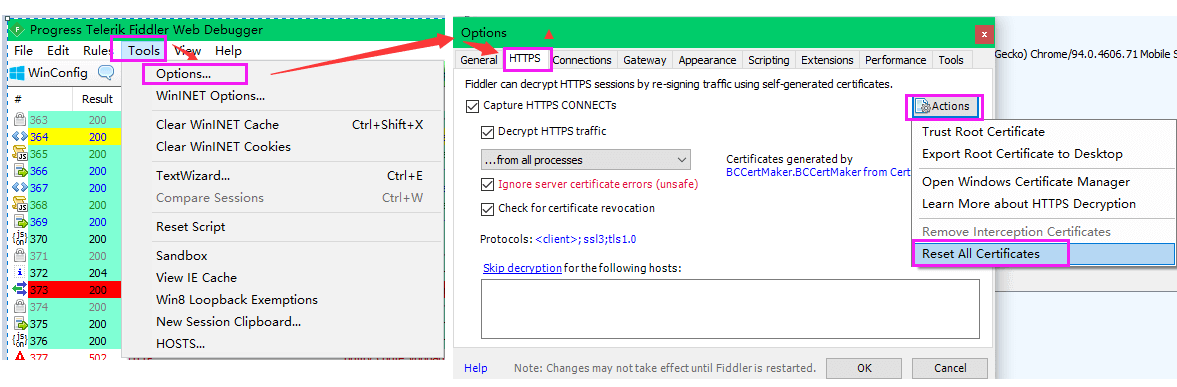1177x387 pixels.
Task: Open Windows Certificate Manager
Action: click(x=1025, y=182)
